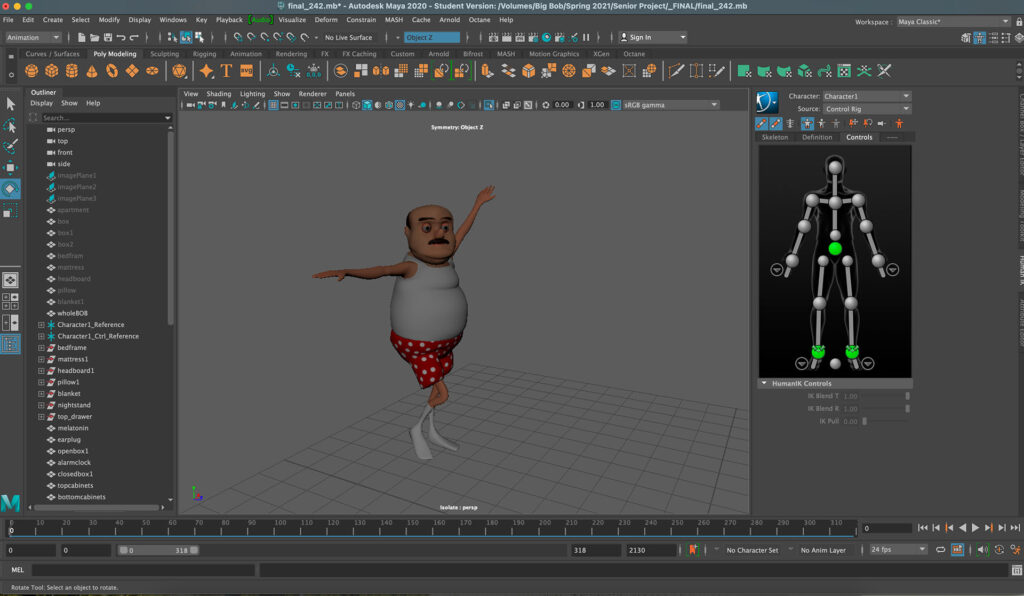1024x596 pixels.
Task: Click the polygon cone shelf icon
Action: point(92,71)
